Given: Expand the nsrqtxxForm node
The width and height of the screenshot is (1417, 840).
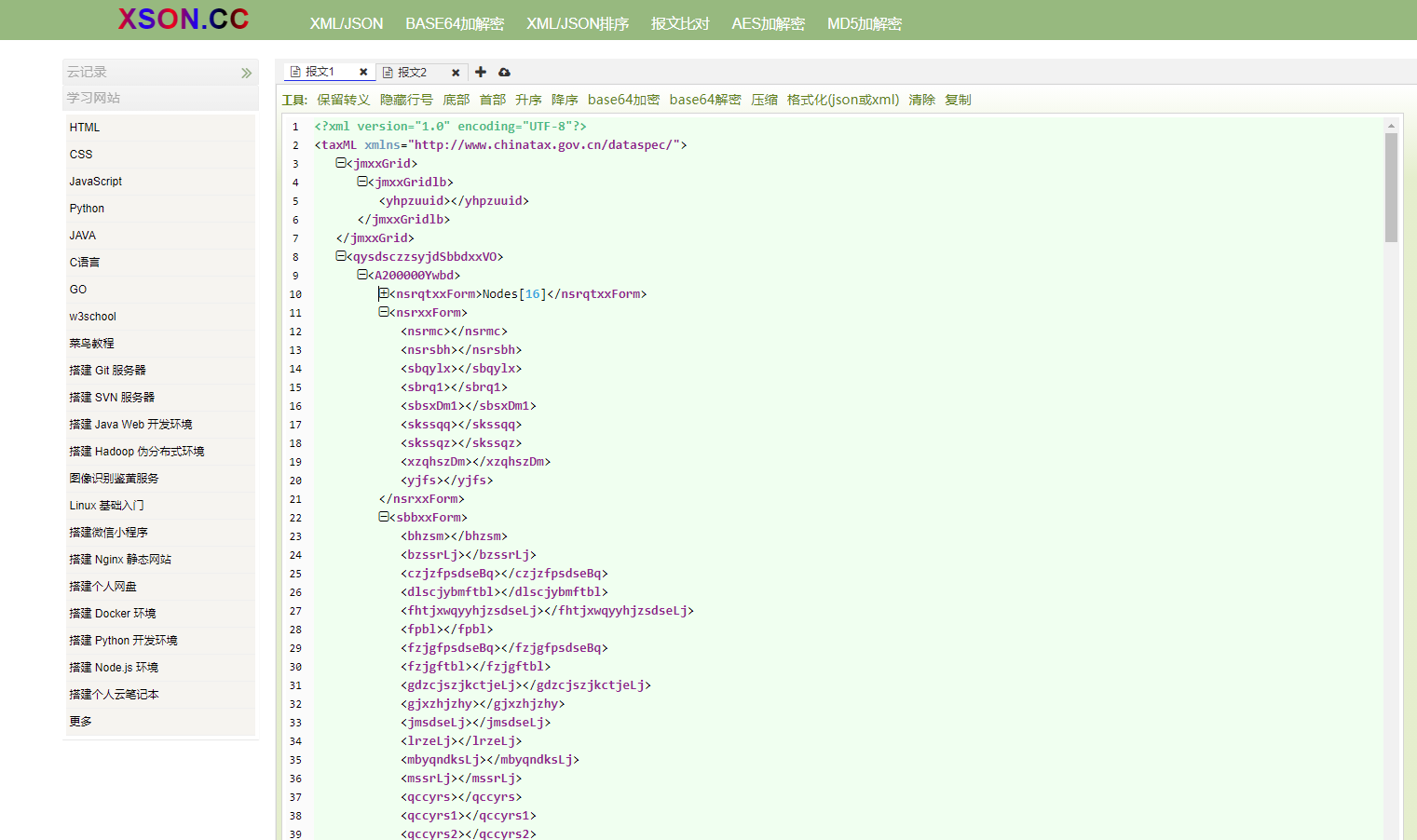Looking at the screenshot, I should 384,293.
